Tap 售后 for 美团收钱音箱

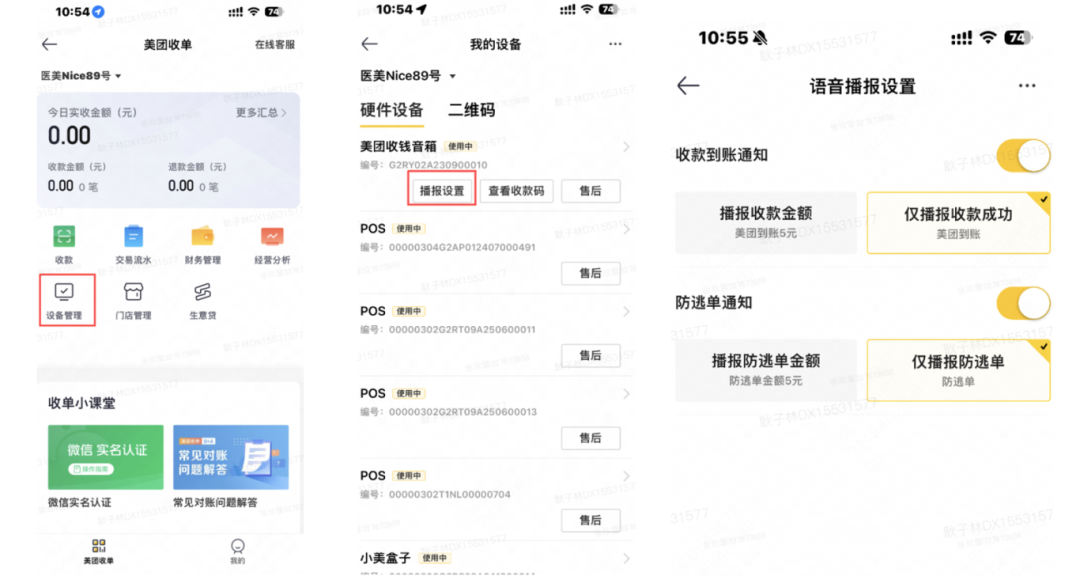(x=590, y=191)
